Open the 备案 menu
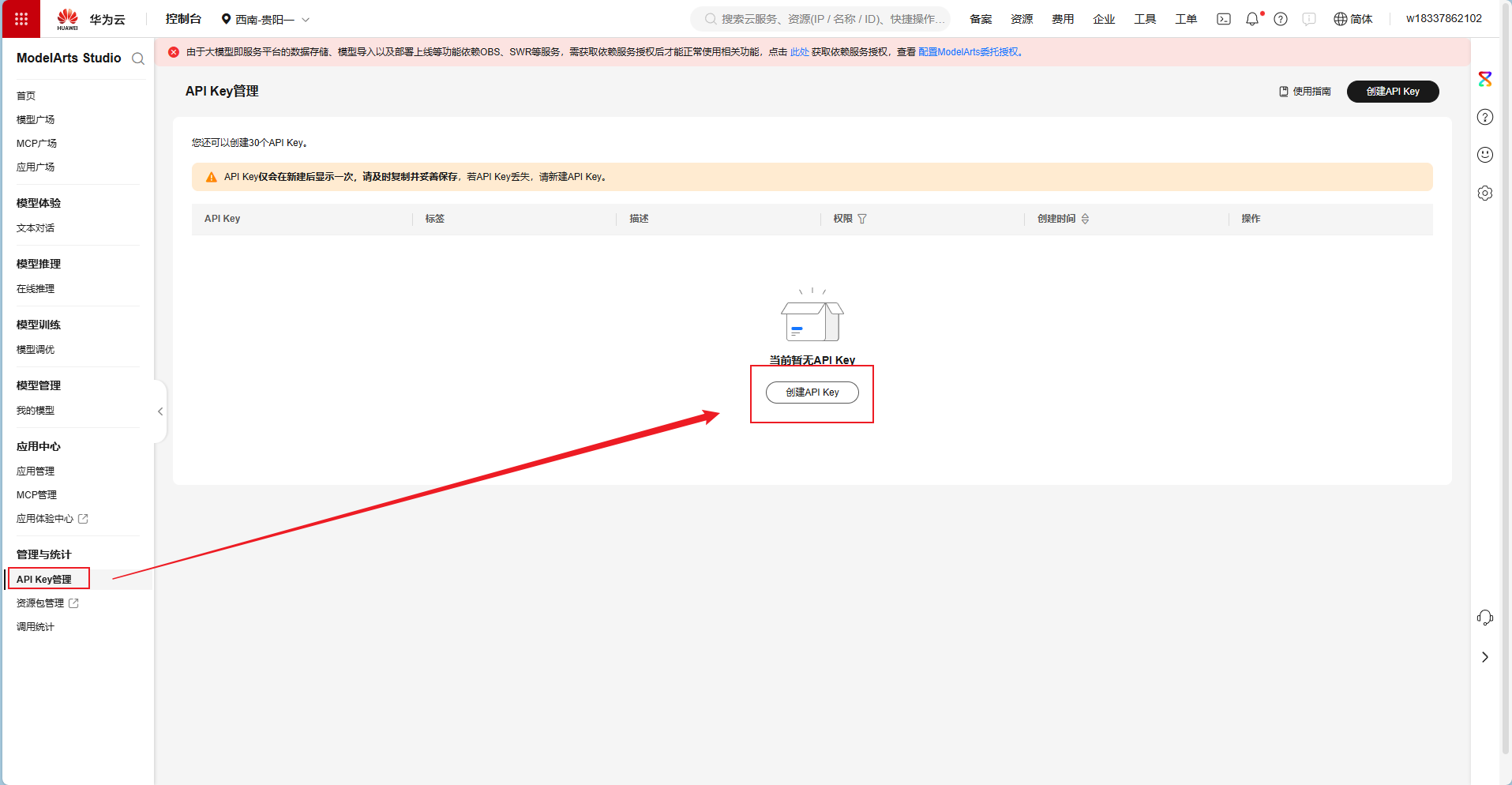 (981, 19)
